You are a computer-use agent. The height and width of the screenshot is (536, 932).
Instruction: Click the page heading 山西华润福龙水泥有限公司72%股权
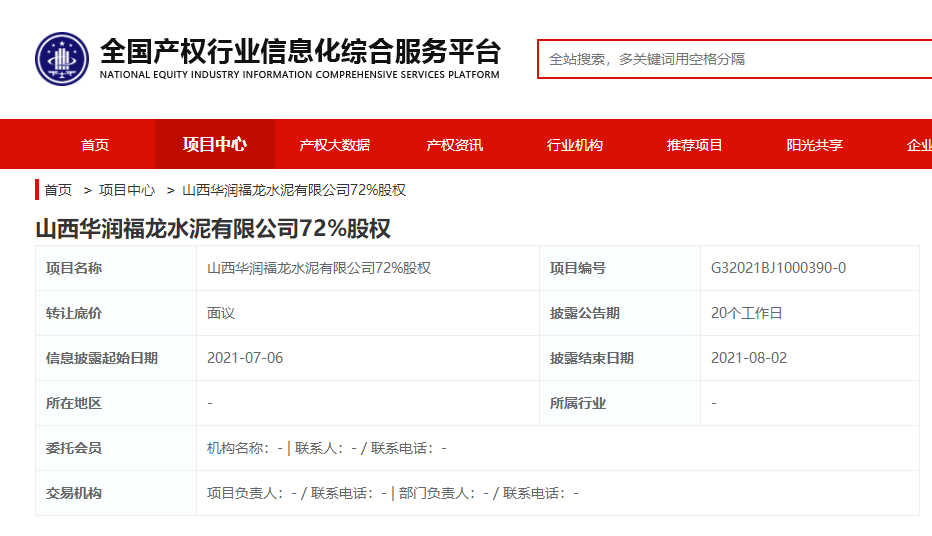[x=213, y=229]
